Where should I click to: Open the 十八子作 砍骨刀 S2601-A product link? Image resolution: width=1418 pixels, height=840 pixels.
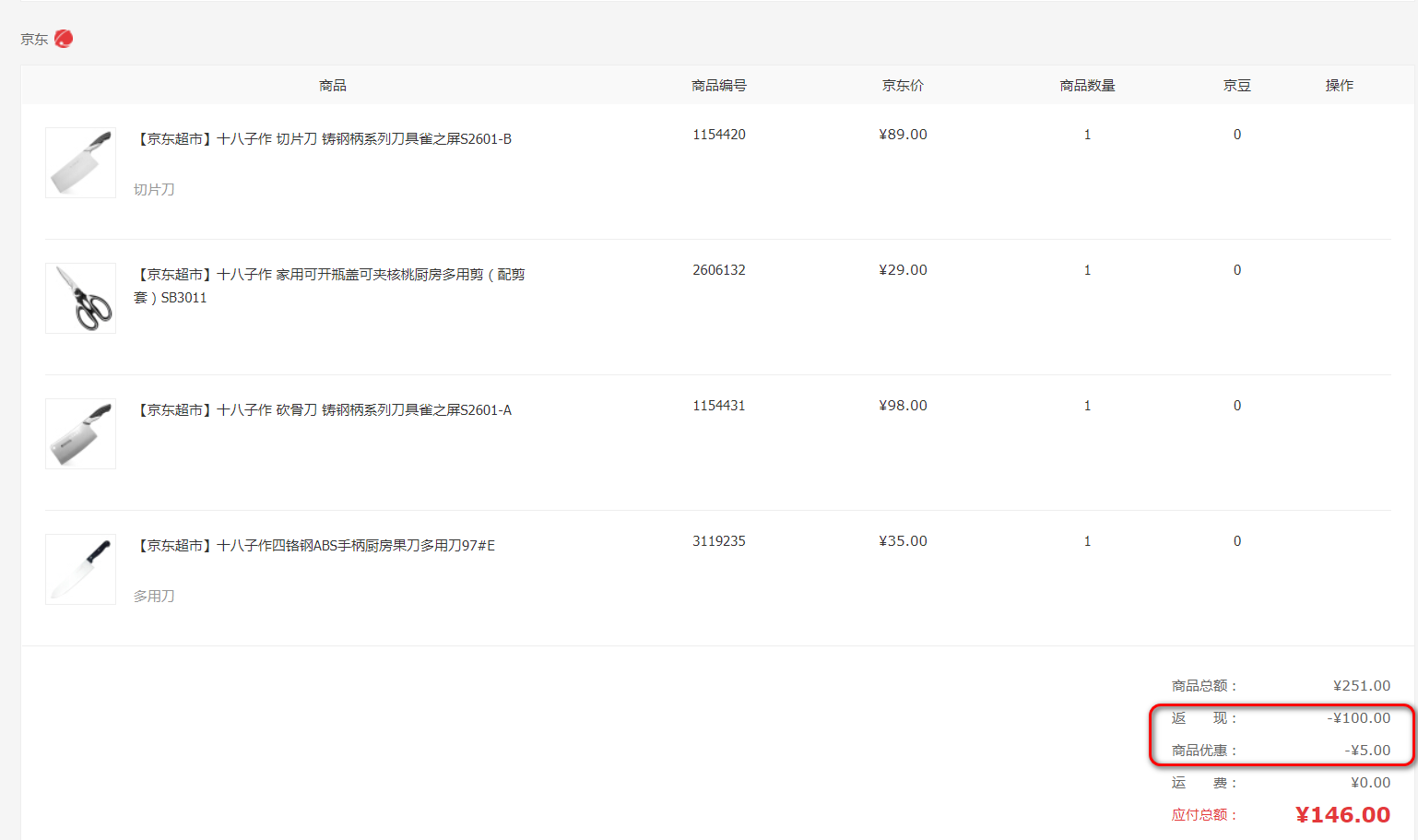tap(323, 410)
